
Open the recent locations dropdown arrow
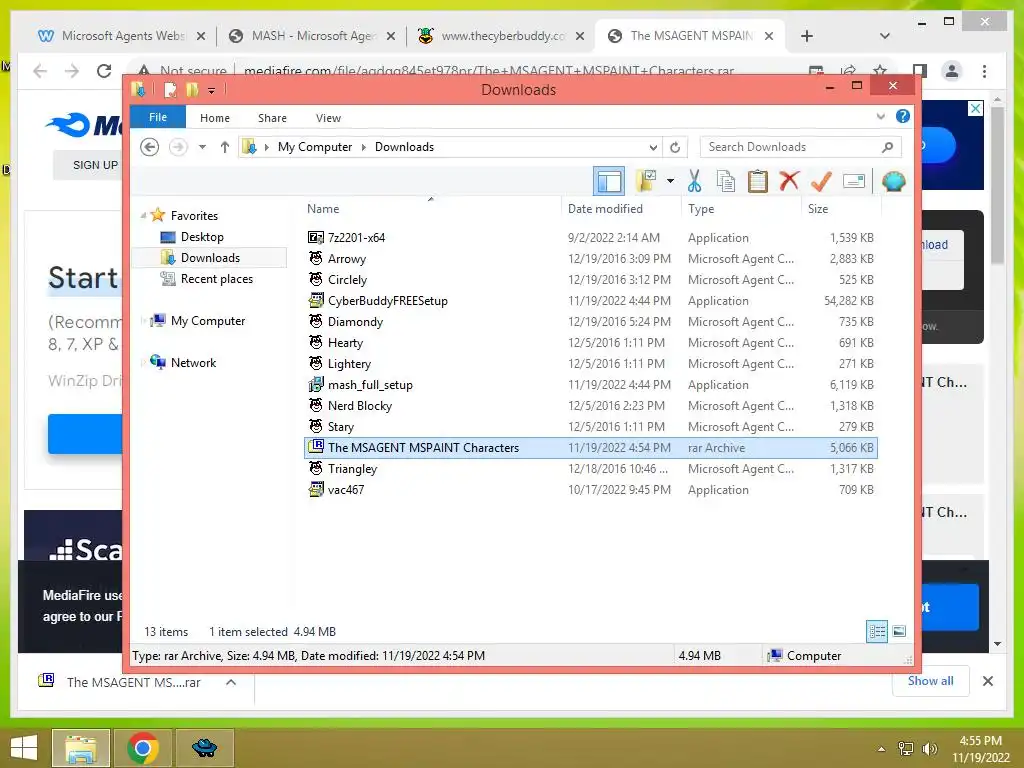click(202, 147)
